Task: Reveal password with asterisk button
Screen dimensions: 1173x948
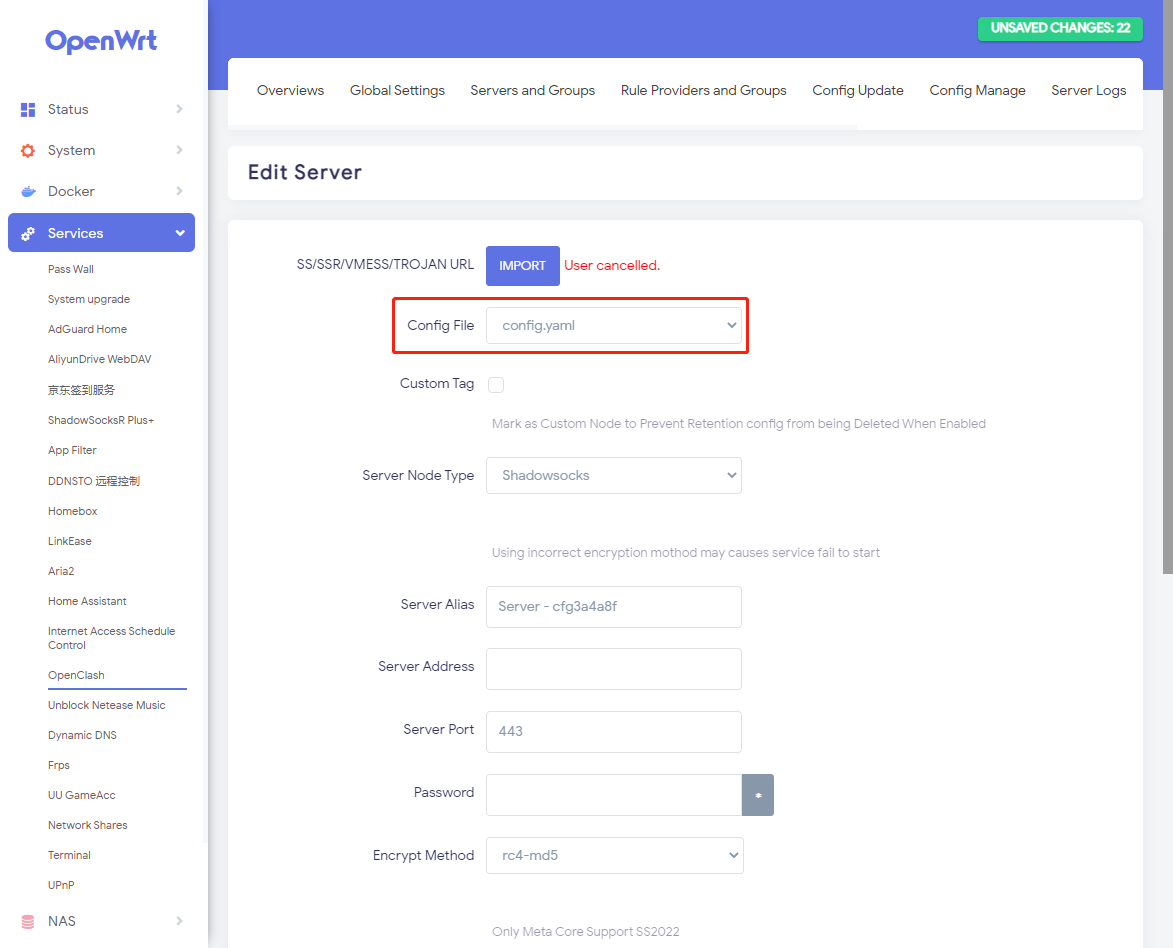Action: pos(758,795)
